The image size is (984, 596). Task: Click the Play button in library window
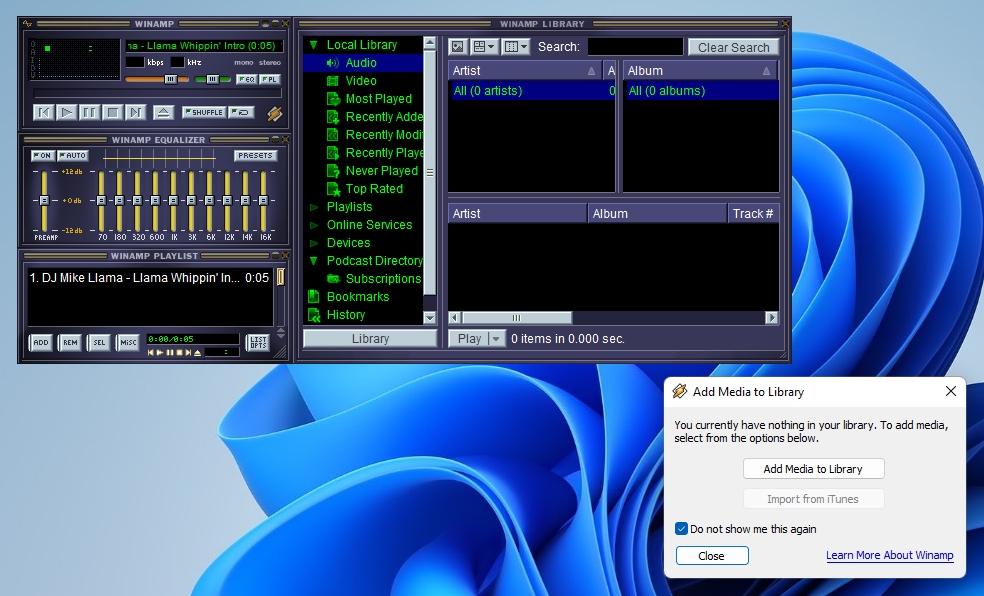point(469,339)
